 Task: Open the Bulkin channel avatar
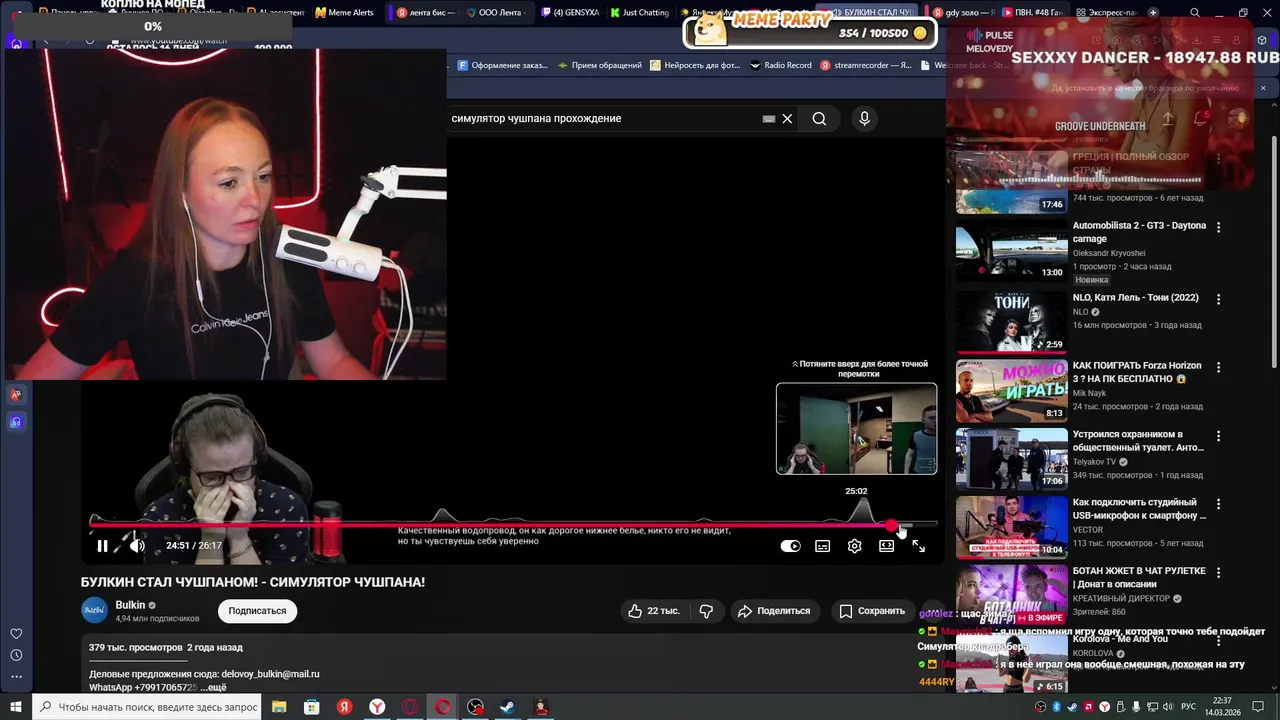(x=95, y=610)
